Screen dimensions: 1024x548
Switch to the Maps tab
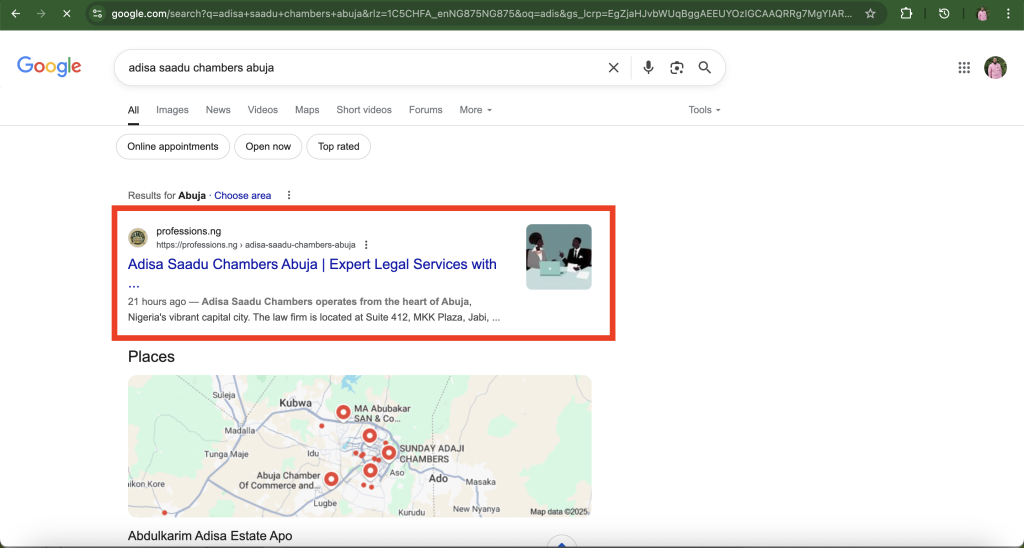[x=307, y=110]
